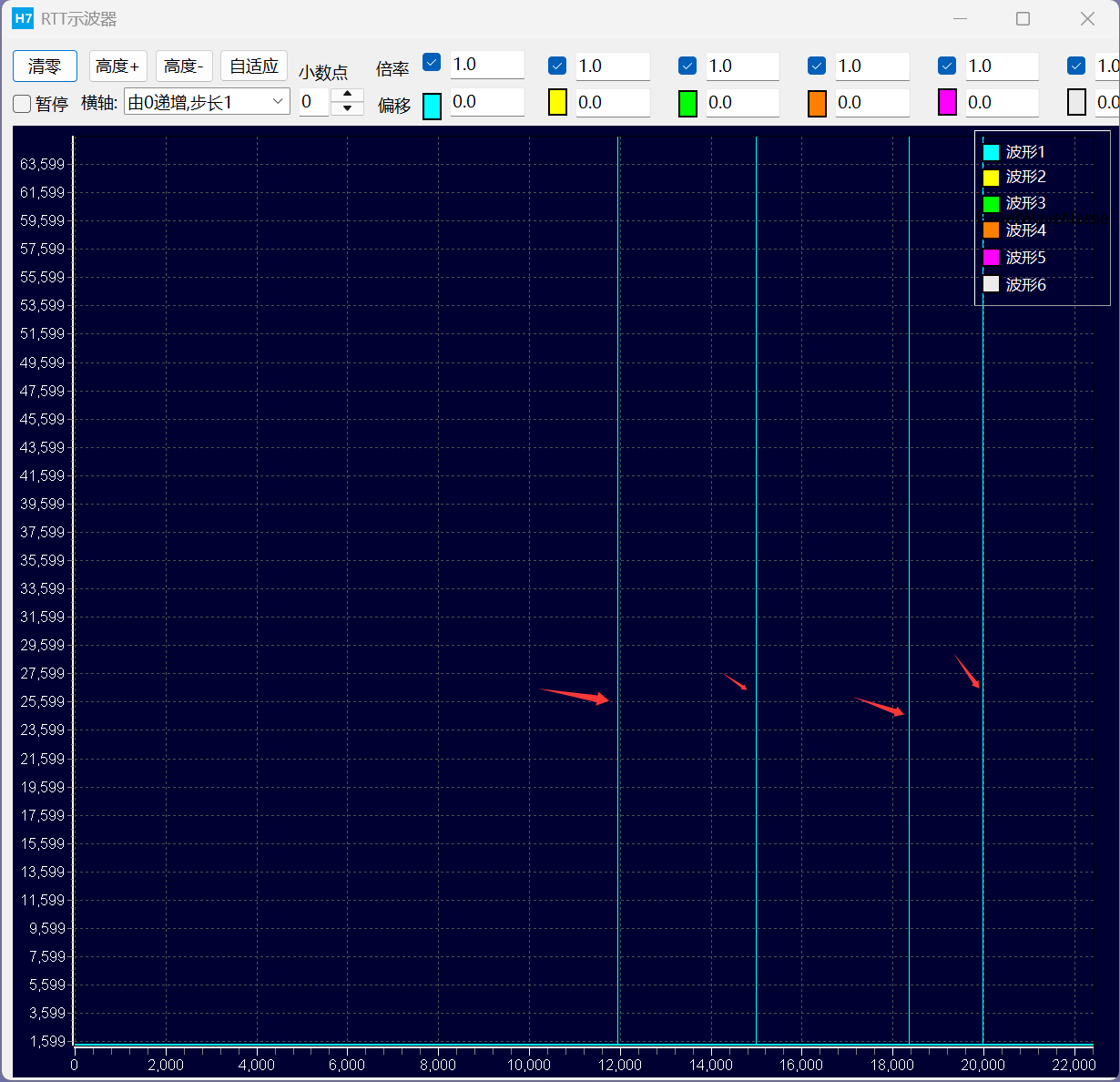Image resolution: width=1120 pixels, height=1082 pixels.
Task: Click legend entry 波形3
Action: tap(1014, 203)
